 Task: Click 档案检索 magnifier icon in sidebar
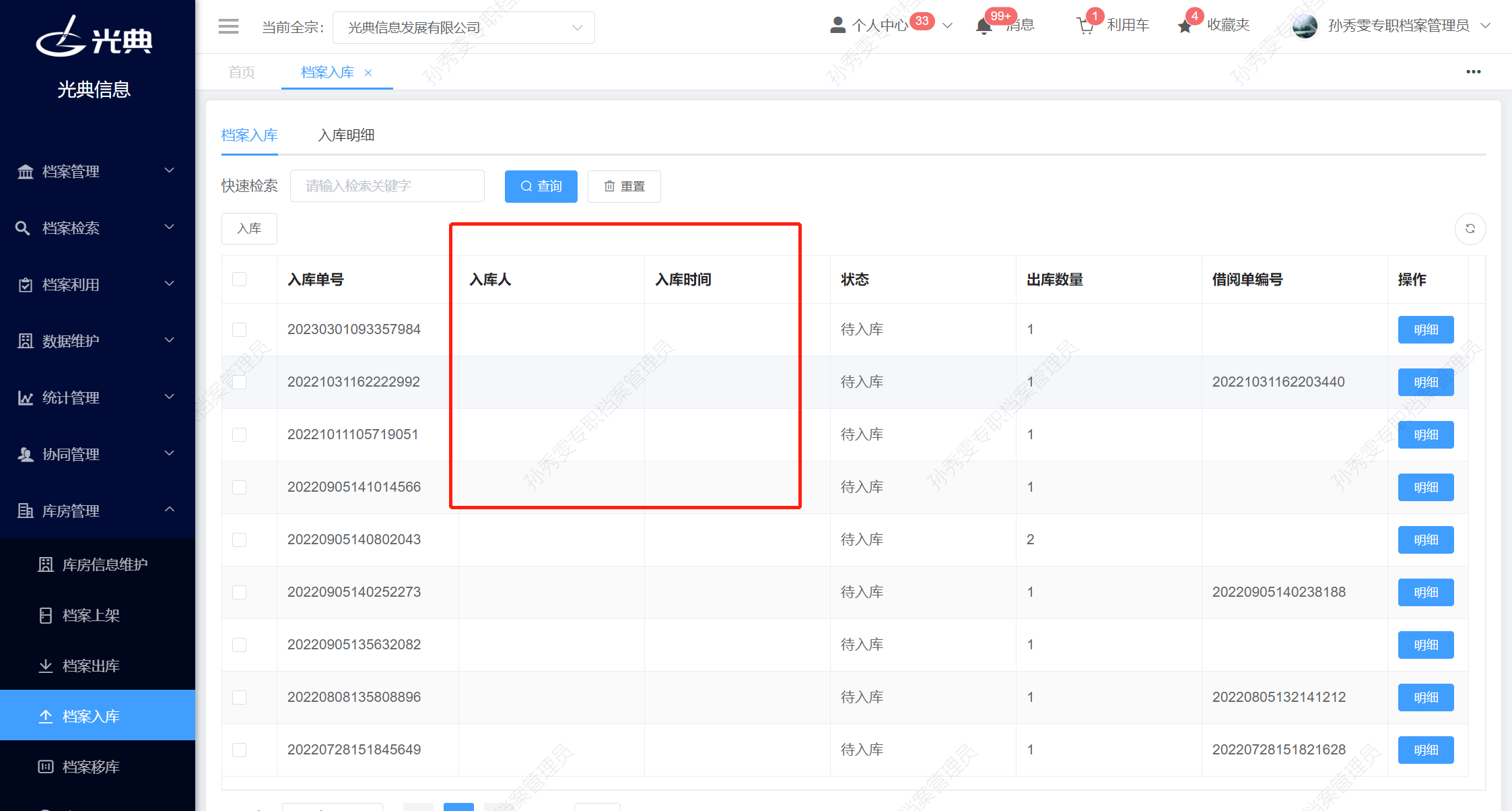[x=23, y=228]
